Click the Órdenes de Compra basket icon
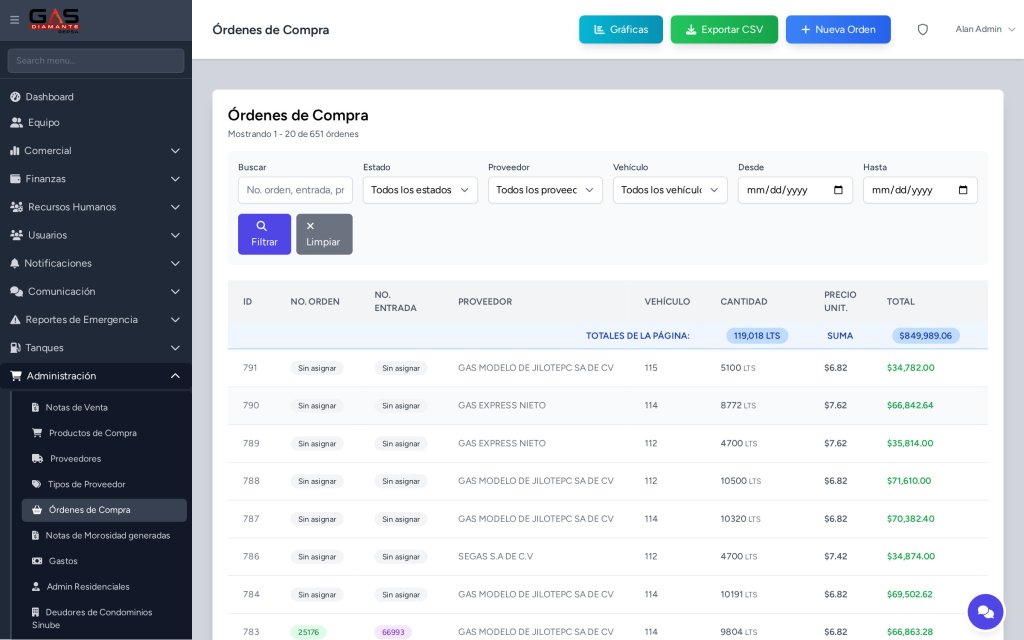Viewport: 1024px width, 640px height. pos(37,509)
